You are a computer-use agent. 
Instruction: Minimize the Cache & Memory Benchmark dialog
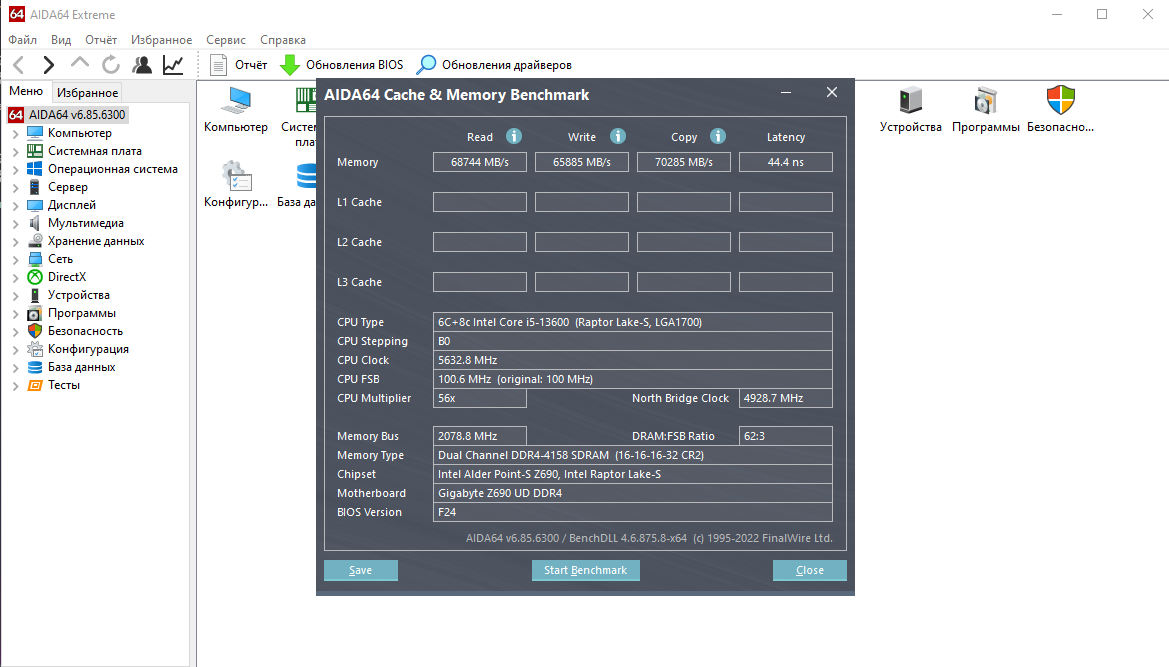786,92
